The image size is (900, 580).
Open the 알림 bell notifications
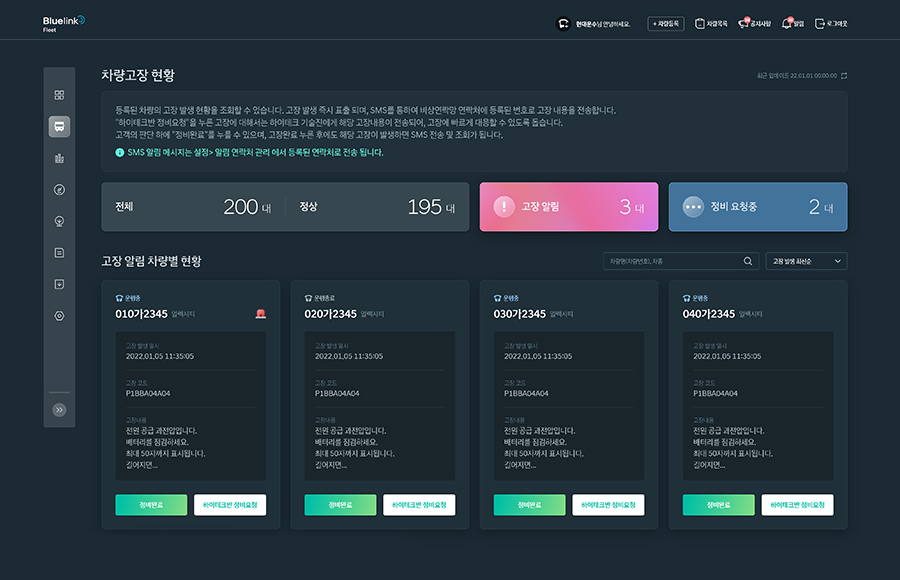[792, 23]
